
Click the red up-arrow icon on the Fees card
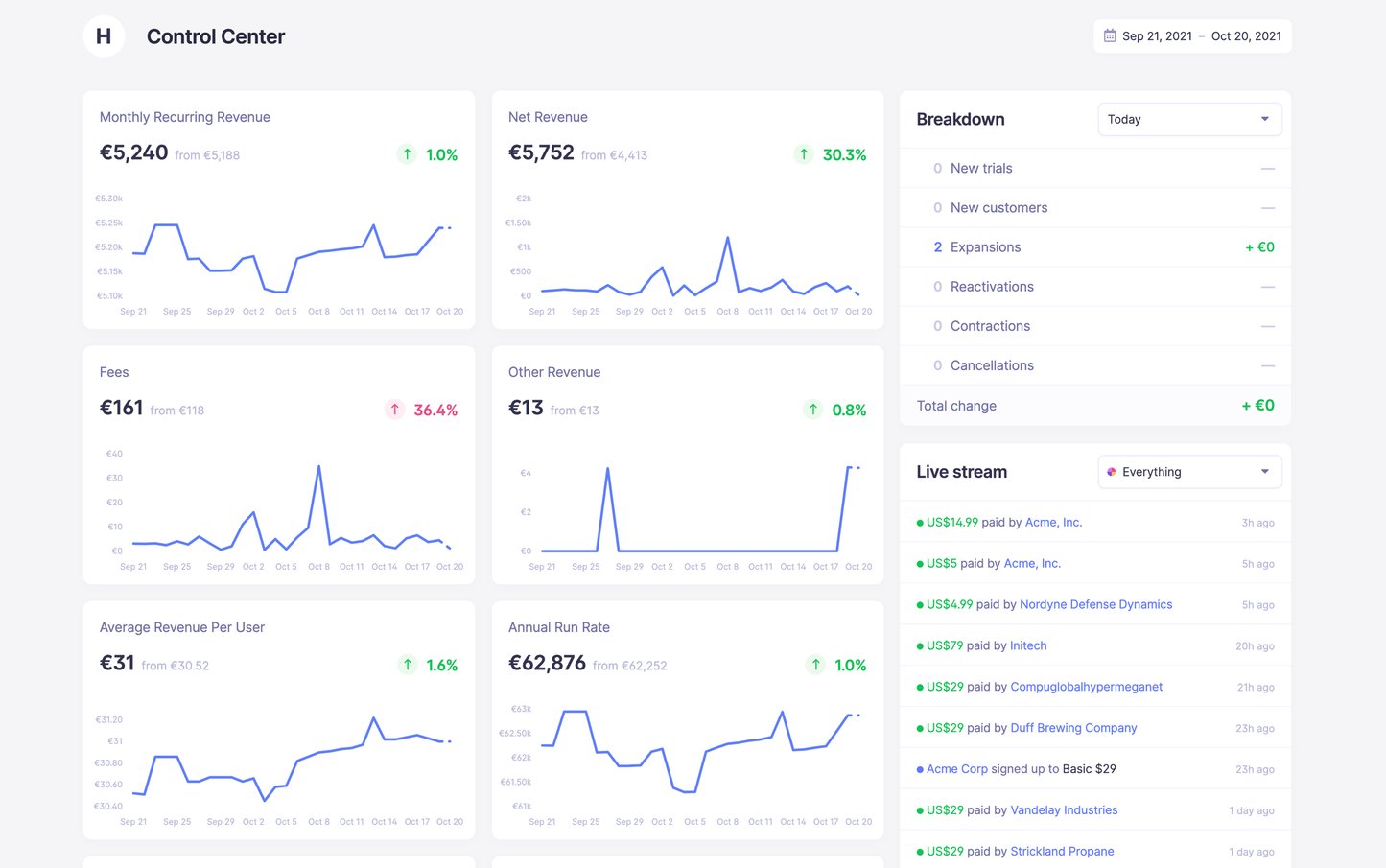394,409
